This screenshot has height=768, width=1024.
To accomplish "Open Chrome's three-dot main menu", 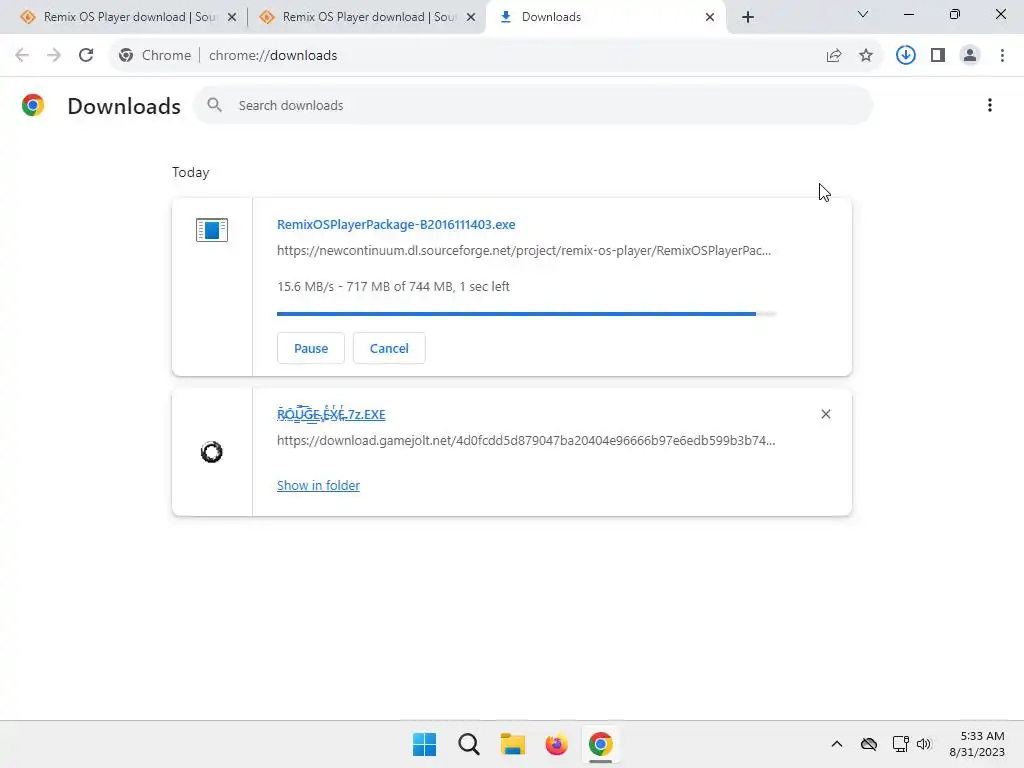I will (x=1002, y=55).
